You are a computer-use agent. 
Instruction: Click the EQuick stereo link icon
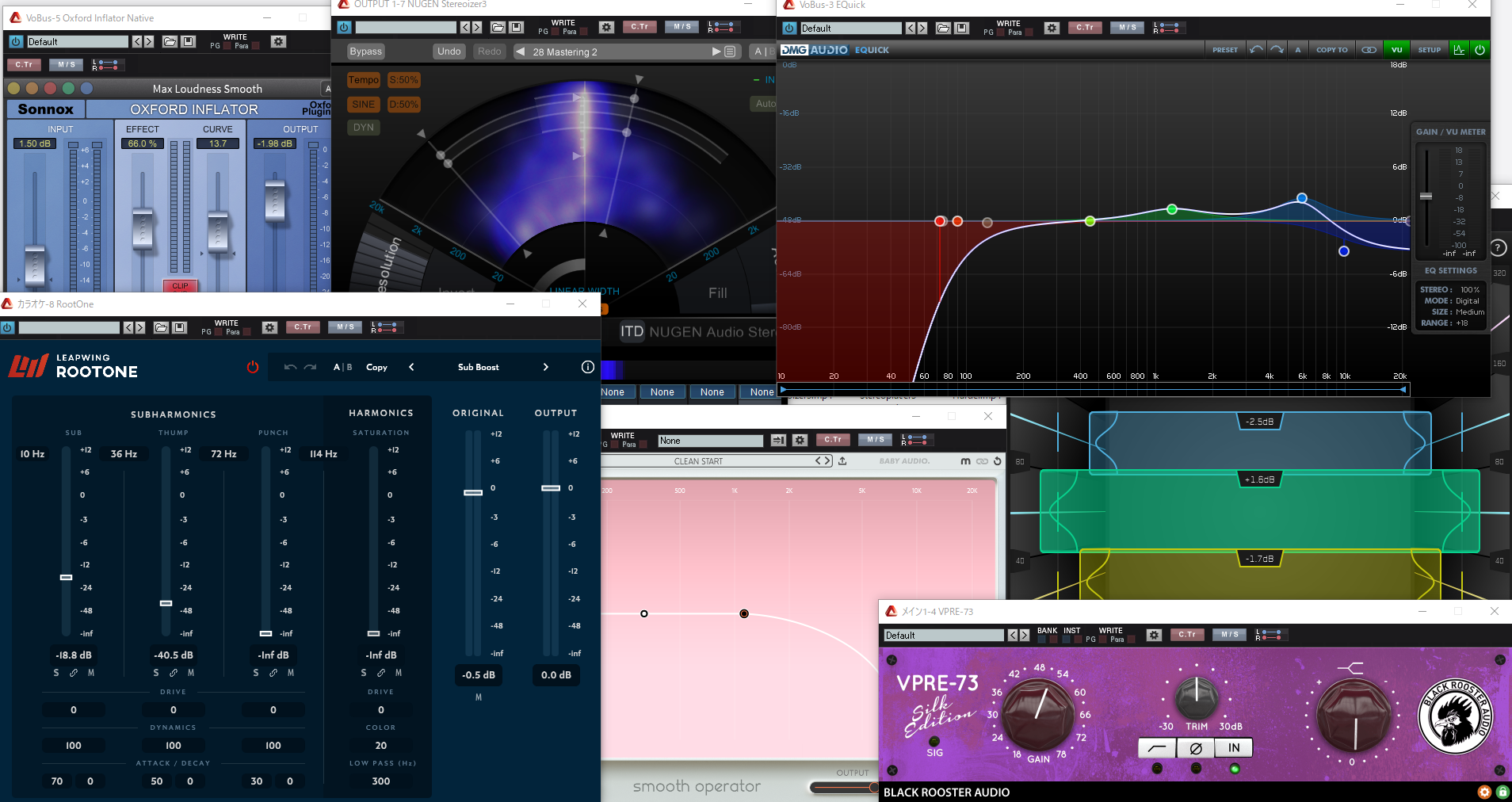pyautogui.click(x=1369, y=50)
